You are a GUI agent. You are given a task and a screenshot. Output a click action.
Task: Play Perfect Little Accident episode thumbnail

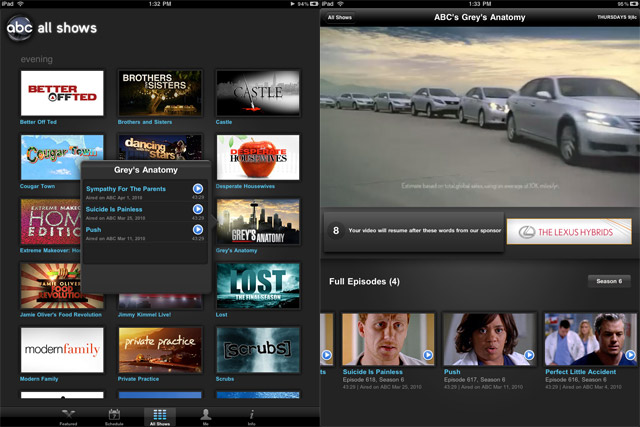(590, 339)
